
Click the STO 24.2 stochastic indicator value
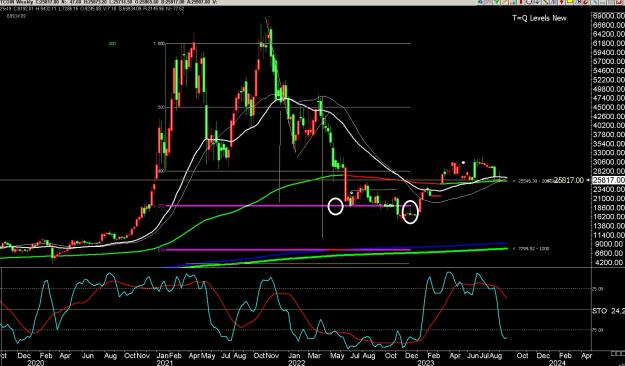tap(609, 311)
